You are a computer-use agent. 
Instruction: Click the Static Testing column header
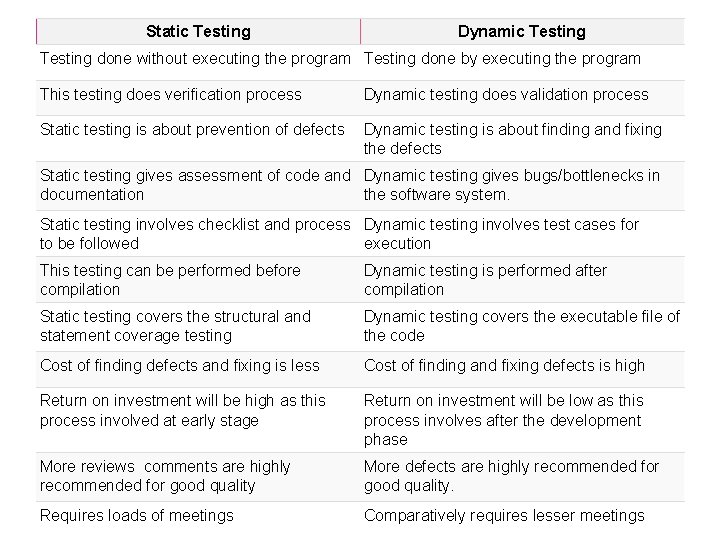[198, 31]
